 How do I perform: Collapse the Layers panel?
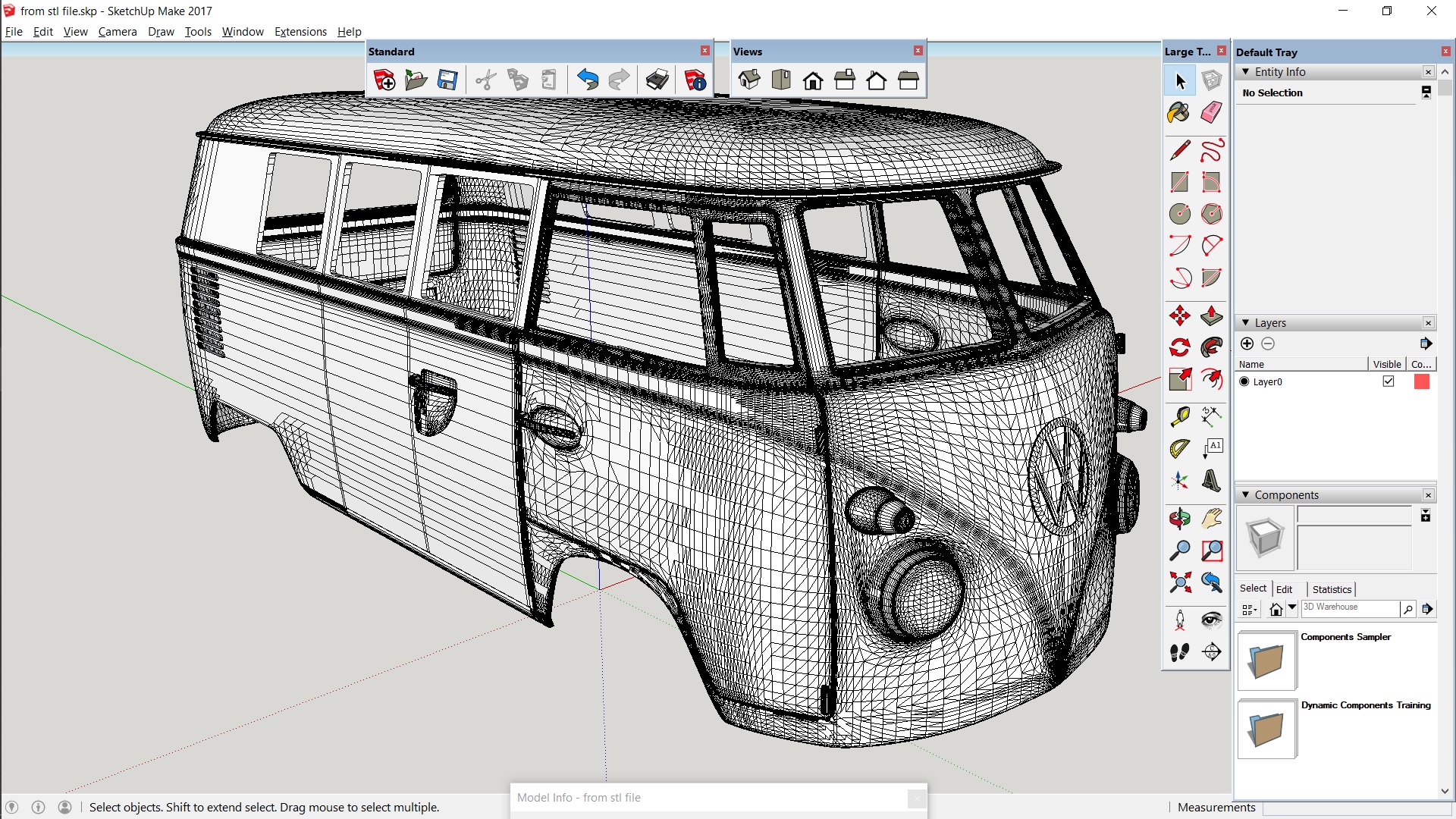1245,322
